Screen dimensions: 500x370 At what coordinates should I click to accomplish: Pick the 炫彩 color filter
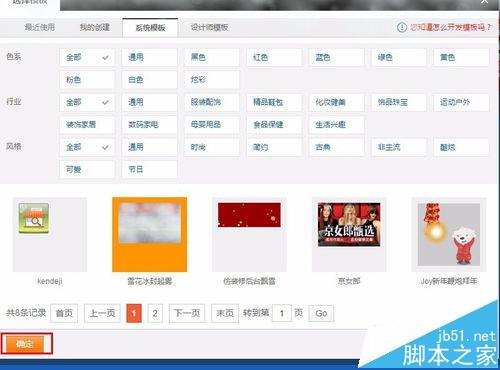tap(212, 80)
